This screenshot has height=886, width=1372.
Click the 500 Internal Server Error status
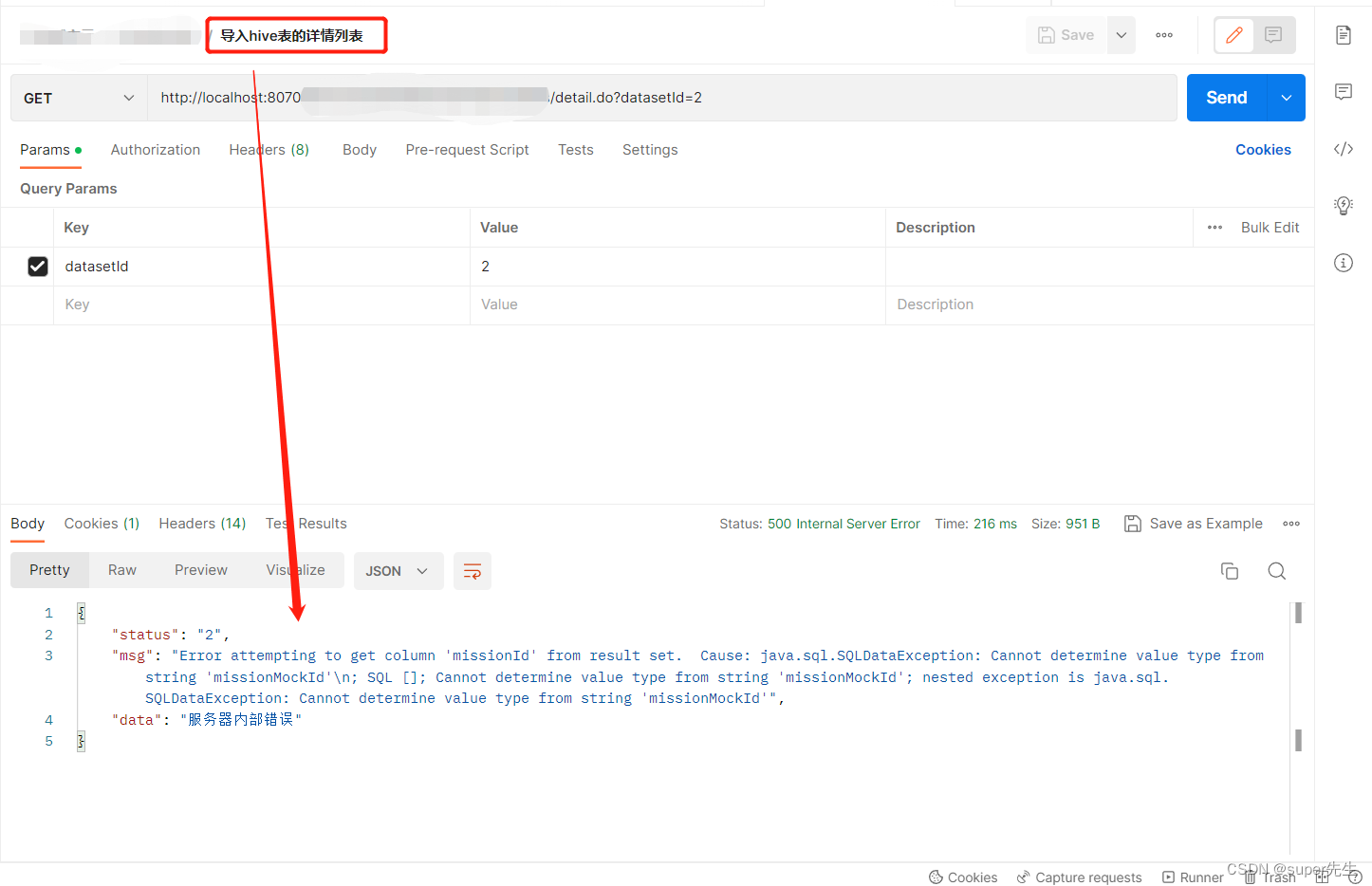844,524
